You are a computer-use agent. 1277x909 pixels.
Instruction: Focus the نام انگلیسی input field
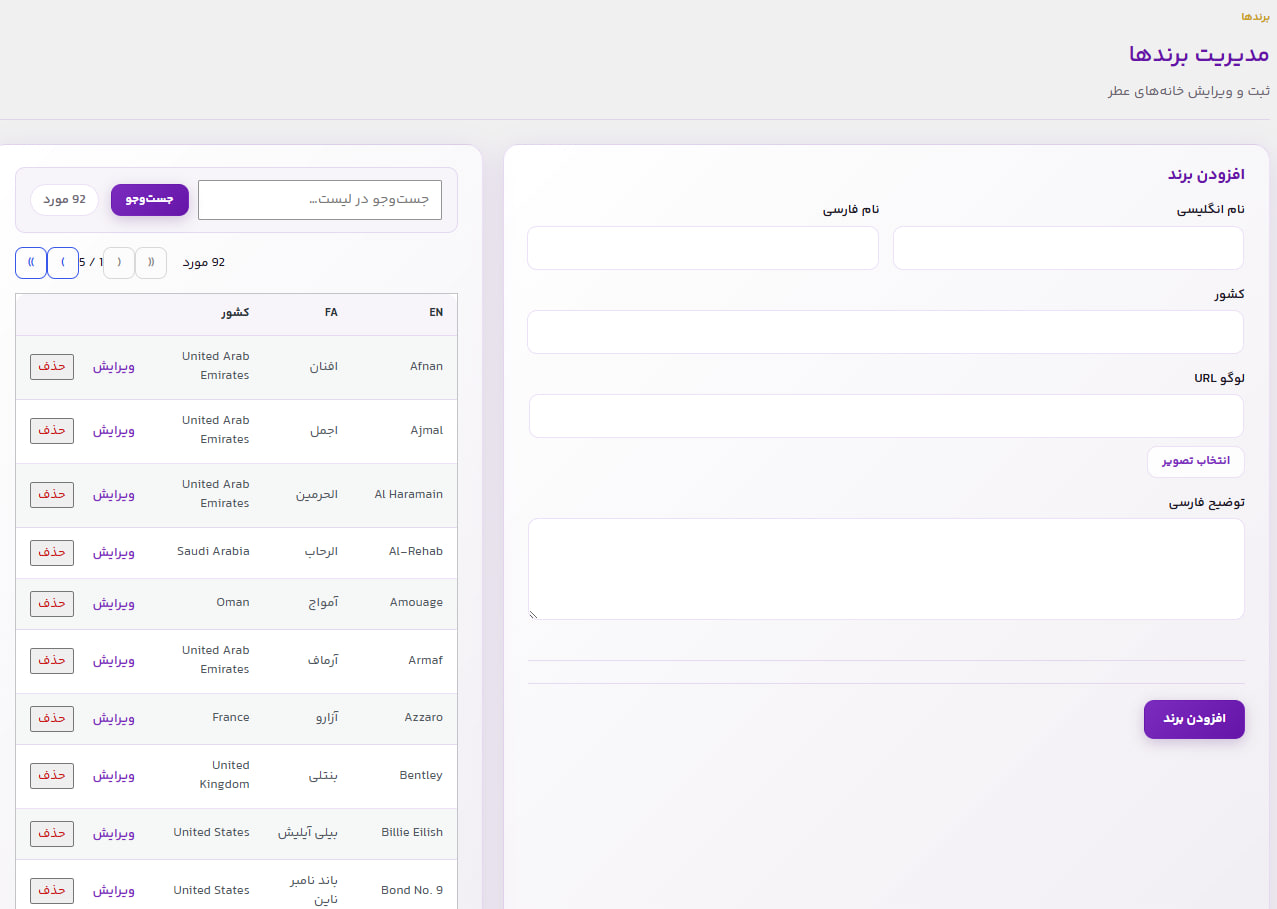[1068, 248]
